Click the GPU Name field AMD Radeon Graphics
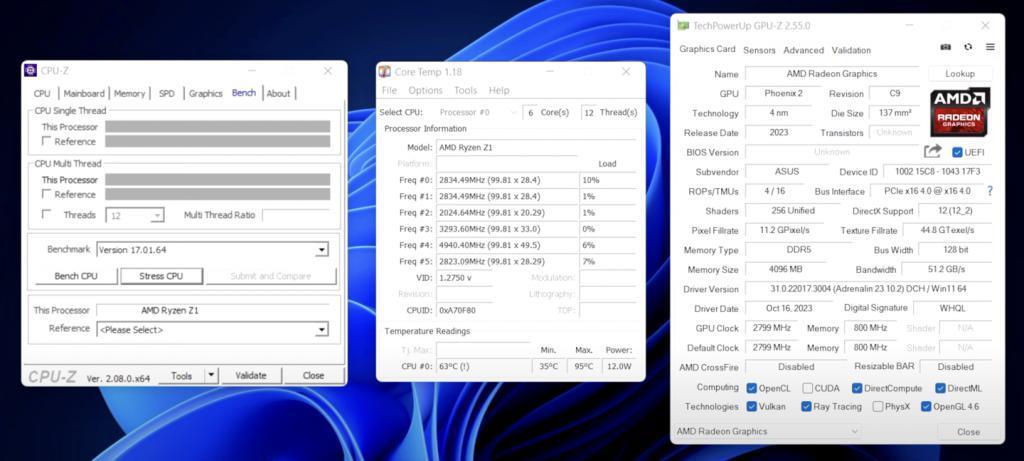This screenshot has width=1024, height=461. coord(831,74)
